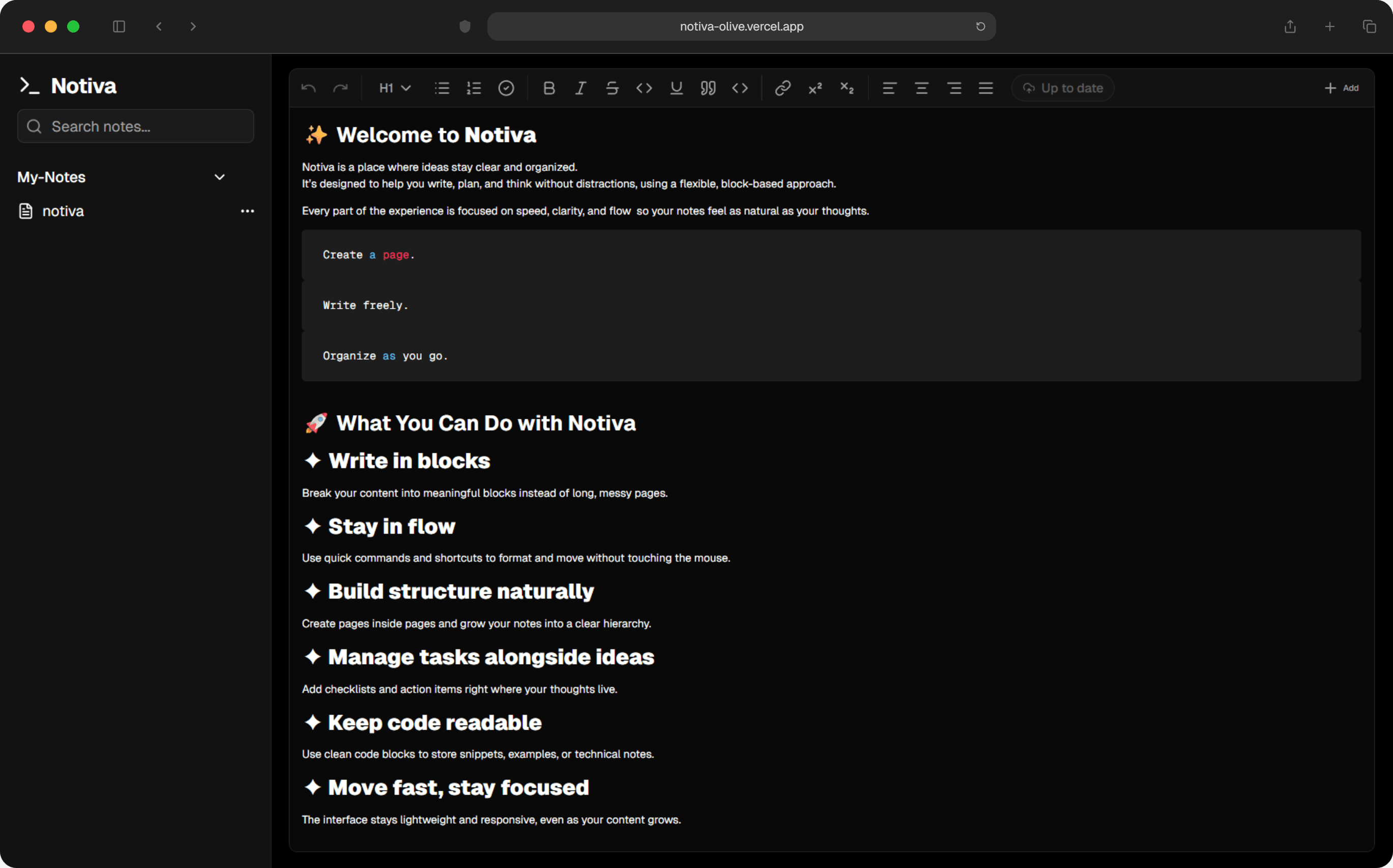
Task: Reload the page
Action: pos(980,26)
